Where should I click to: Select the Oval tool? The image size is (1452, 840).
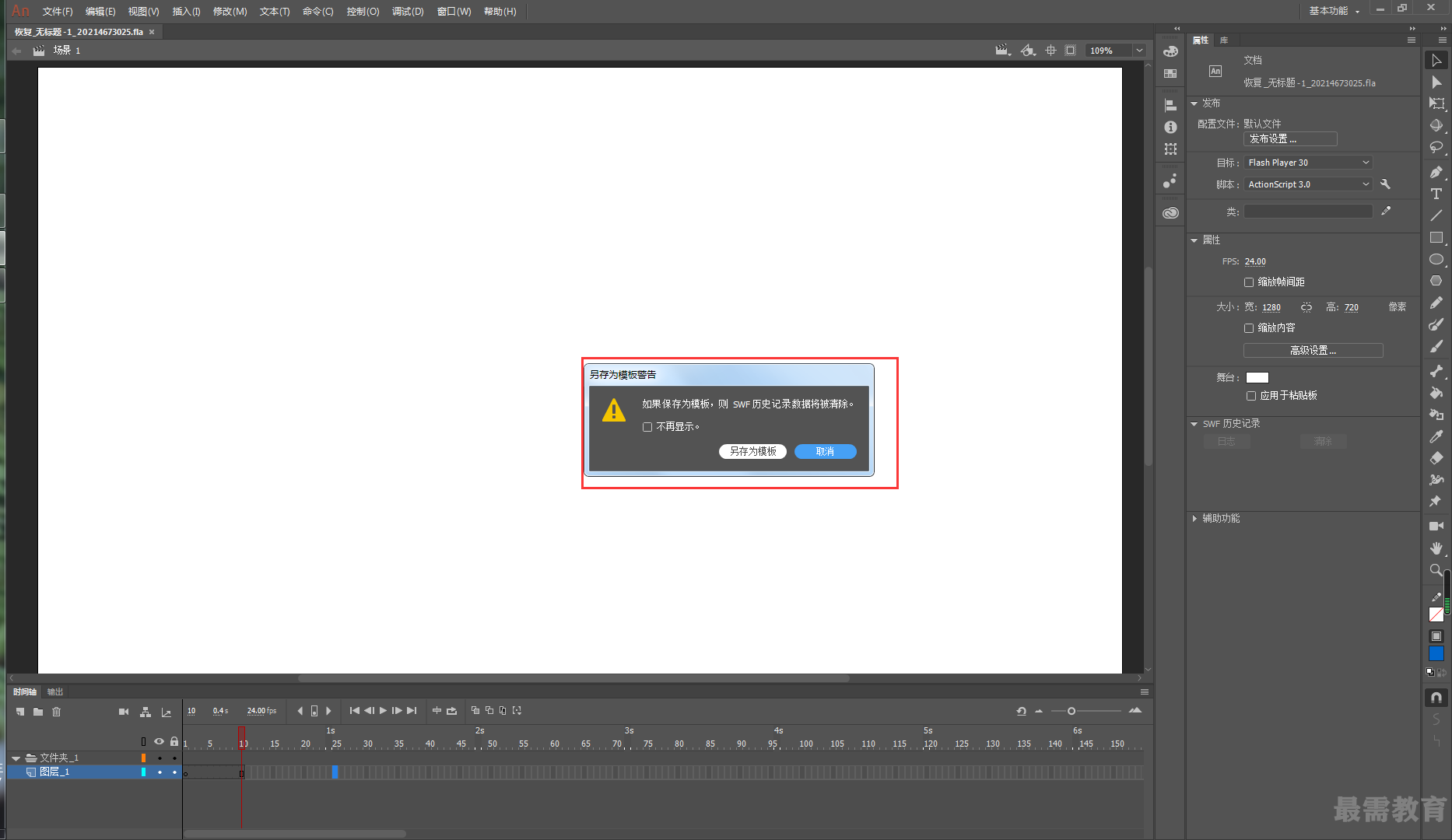pos(1436,259)
